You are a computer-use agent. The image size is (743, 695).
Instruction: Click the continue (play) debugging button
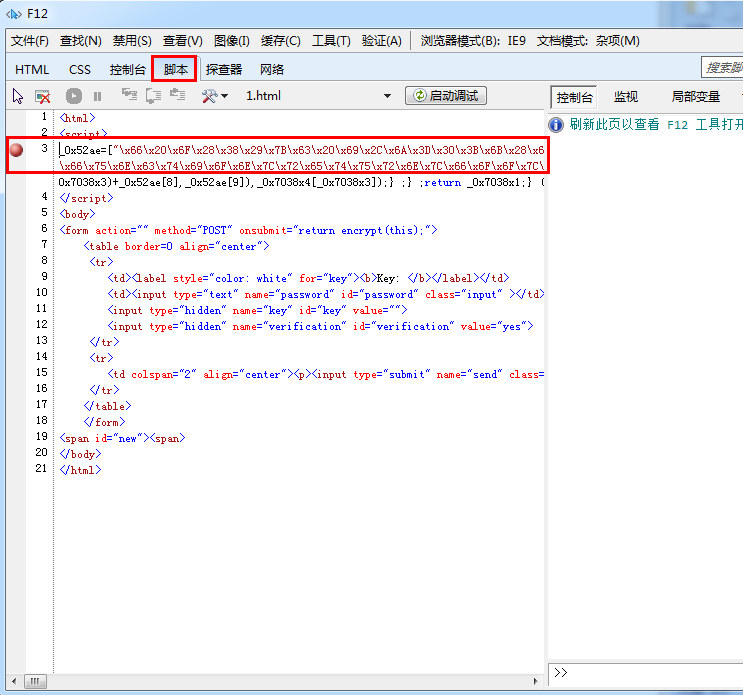tap(73, 96)
